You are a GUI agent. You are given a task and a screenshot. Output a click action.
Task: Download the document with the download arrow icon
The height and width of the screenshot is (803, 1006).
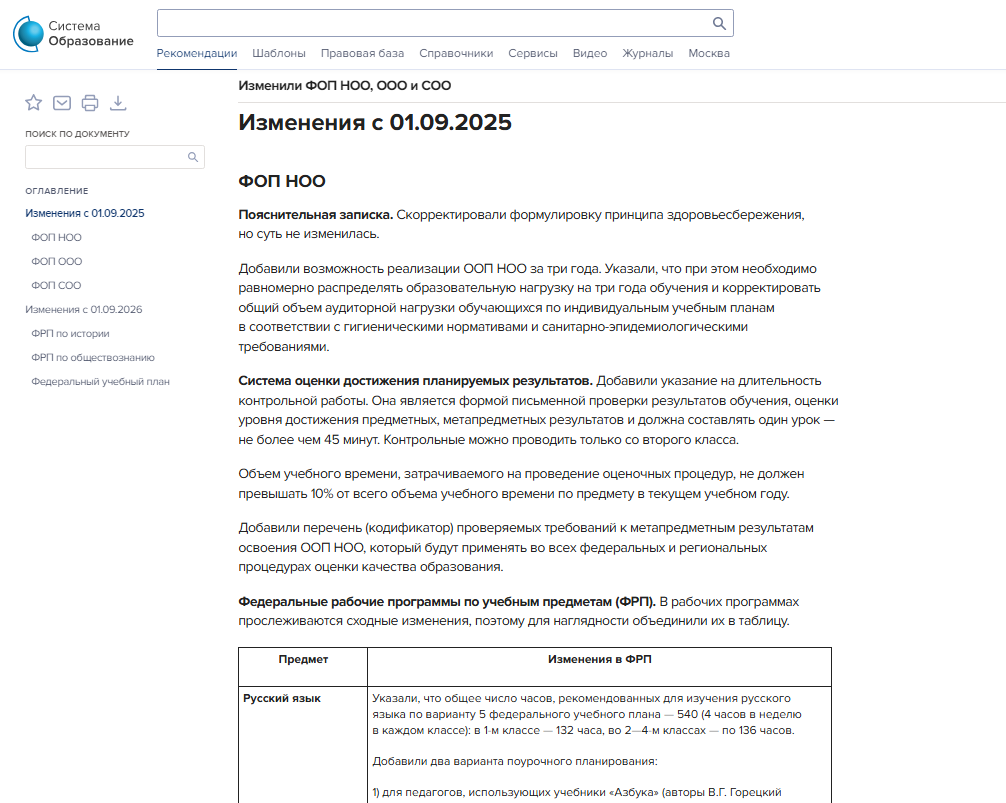[x=118, y=103]
